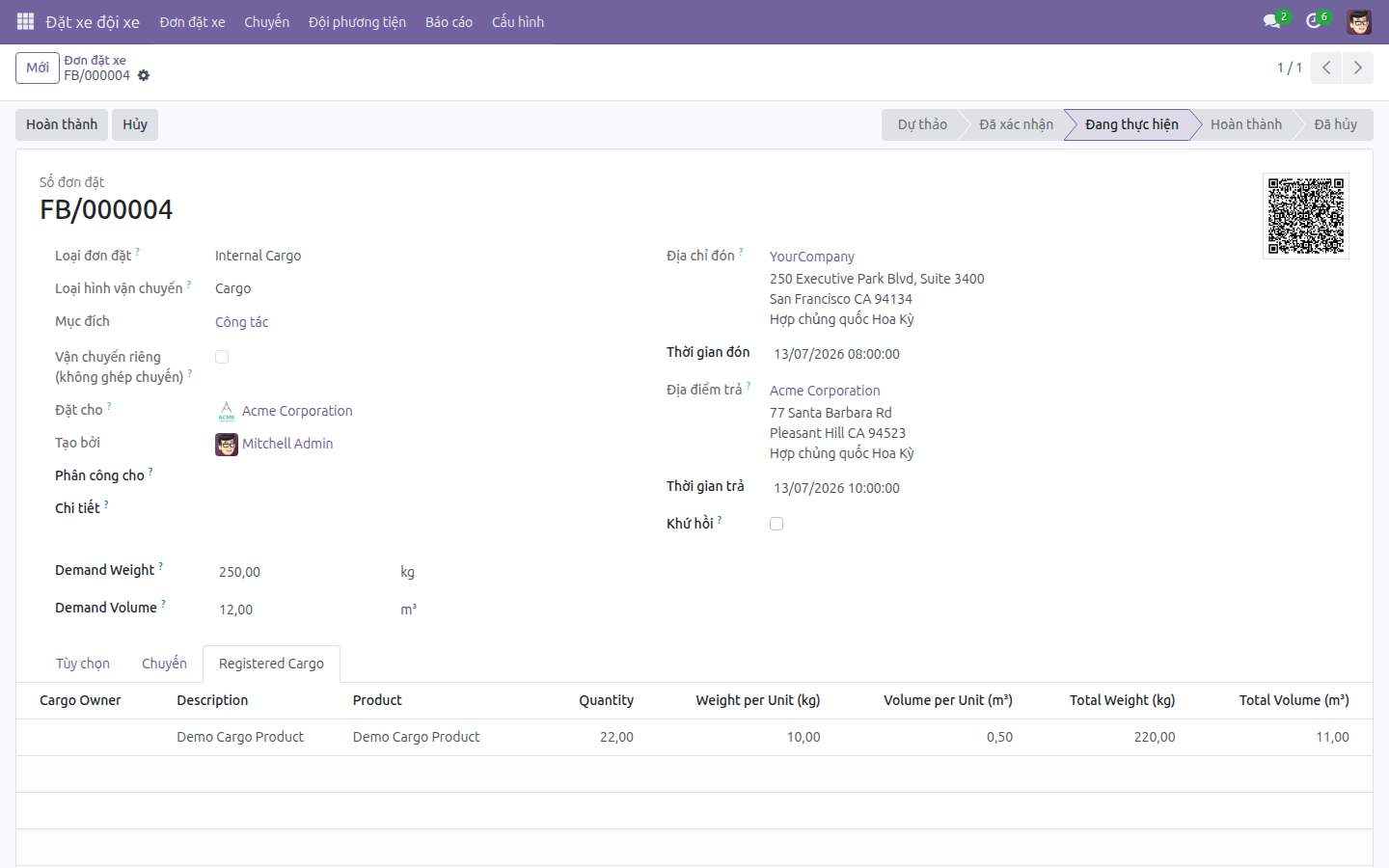1389x868 pixels.
Task: Click the Thời gian đón datetime value
Action: (x=836, y=354)
